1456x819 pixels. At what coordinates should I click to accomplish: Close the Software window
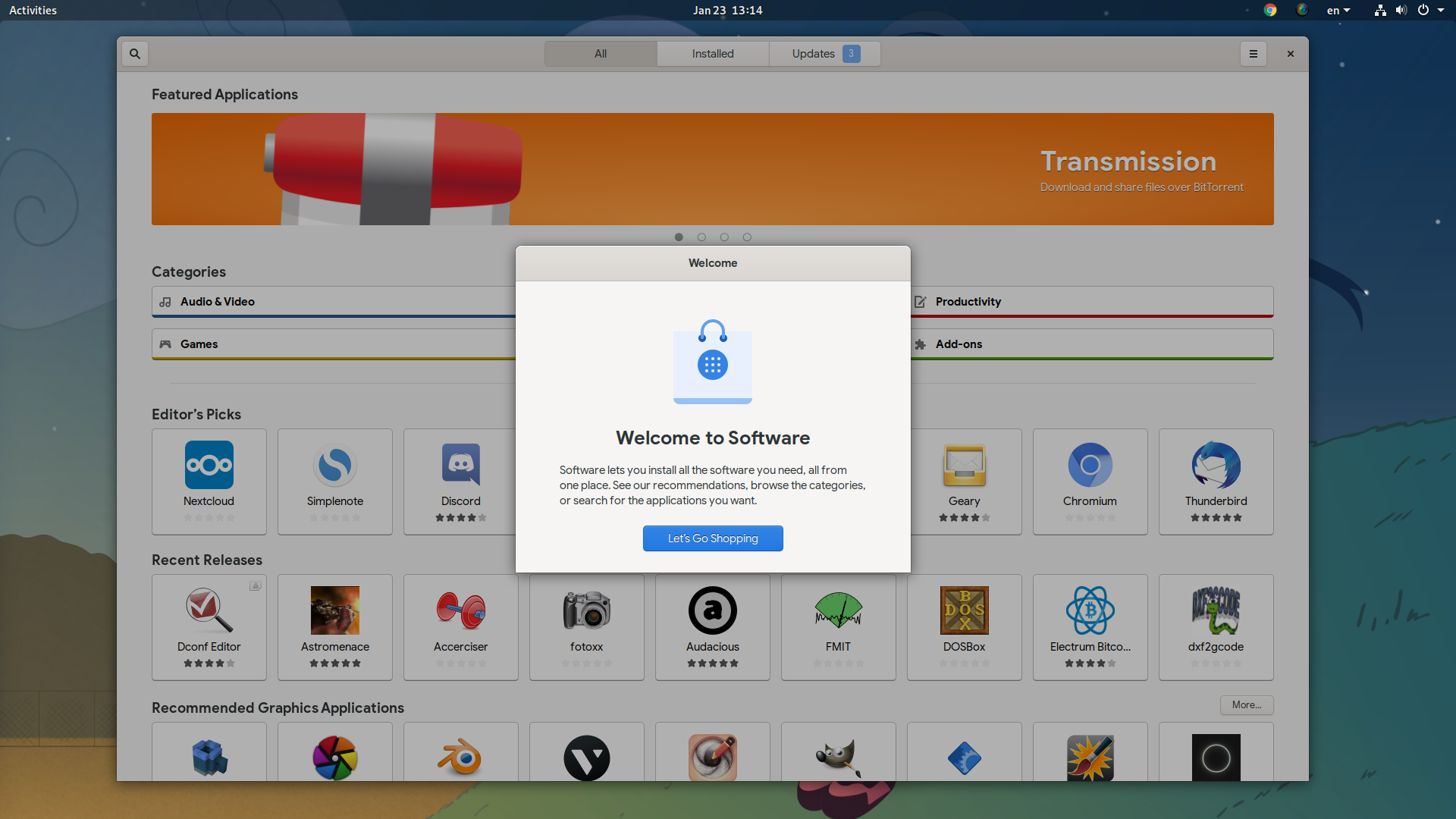(x=1291, y=54)
